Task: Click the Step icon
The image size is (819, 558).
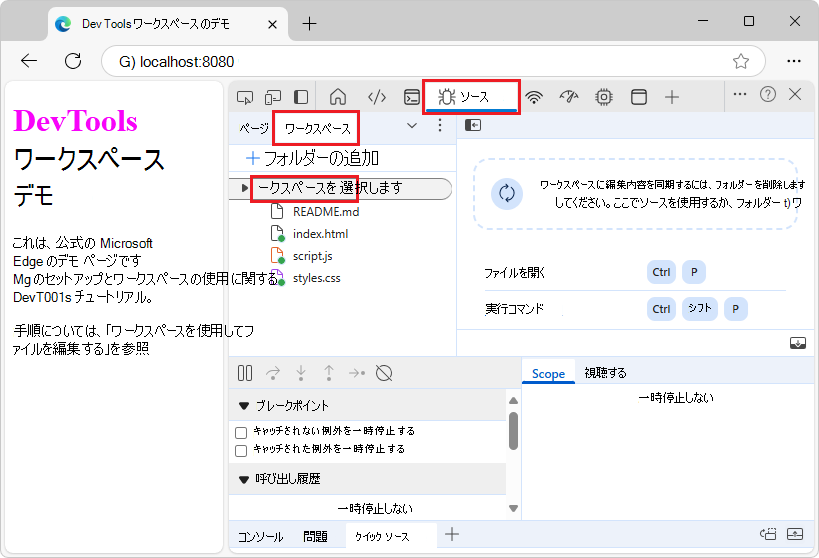Action: [x=357, y=373]
